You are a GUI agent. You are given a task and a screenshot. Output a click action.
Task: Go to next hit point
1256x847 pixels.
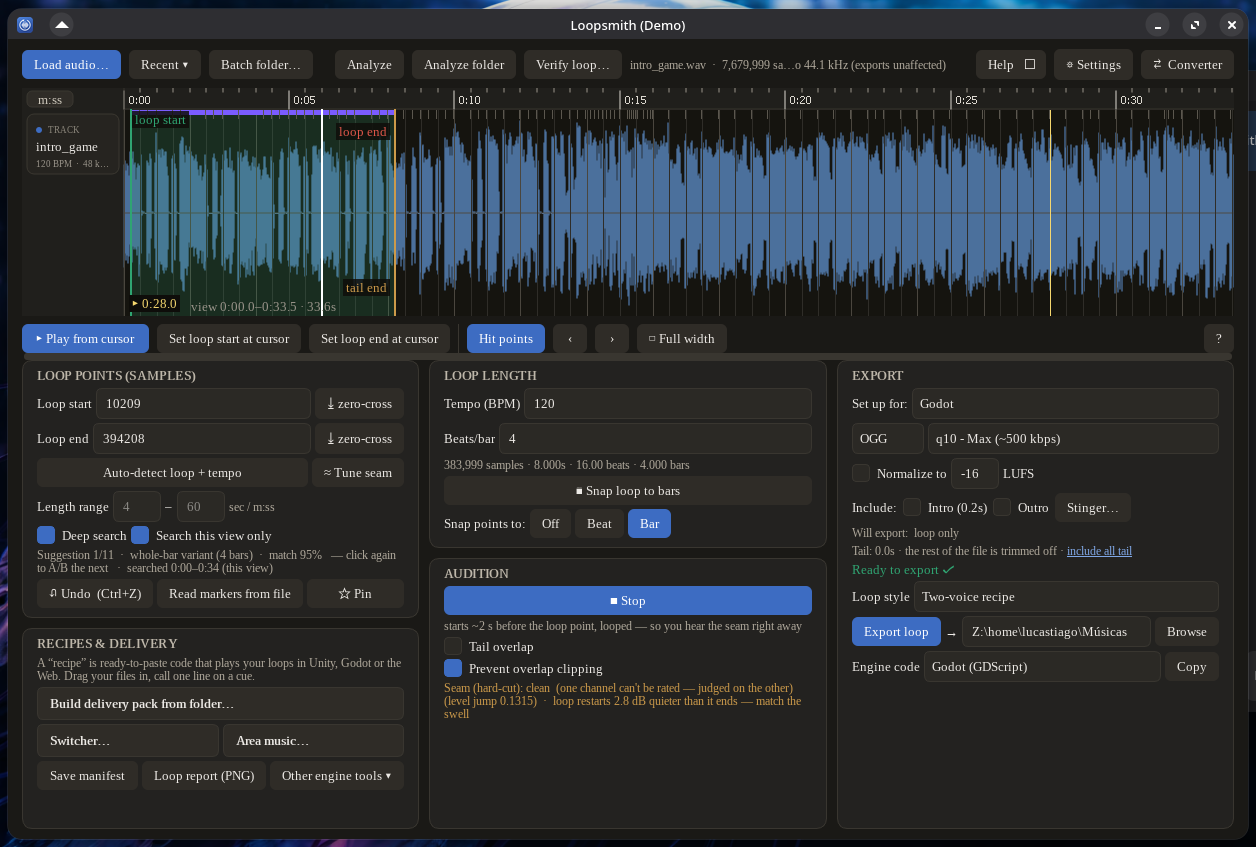pos(612,338)
